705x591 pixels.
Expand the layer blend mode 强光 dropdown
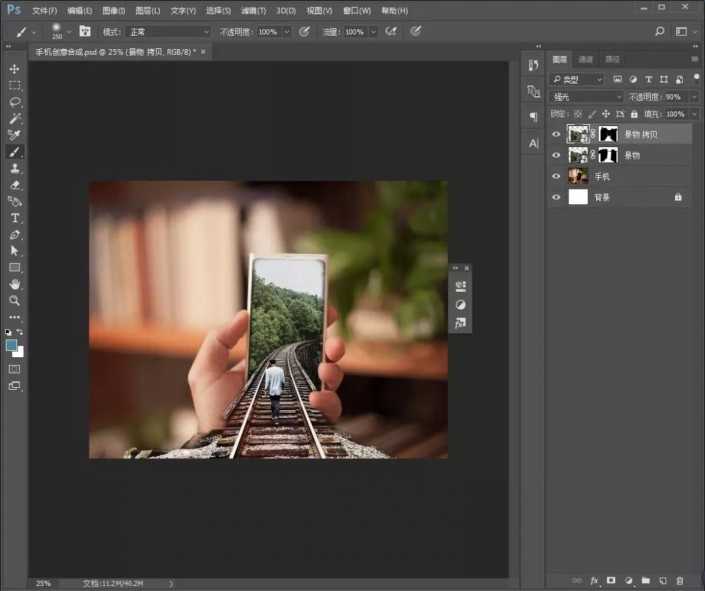(587, 97)
